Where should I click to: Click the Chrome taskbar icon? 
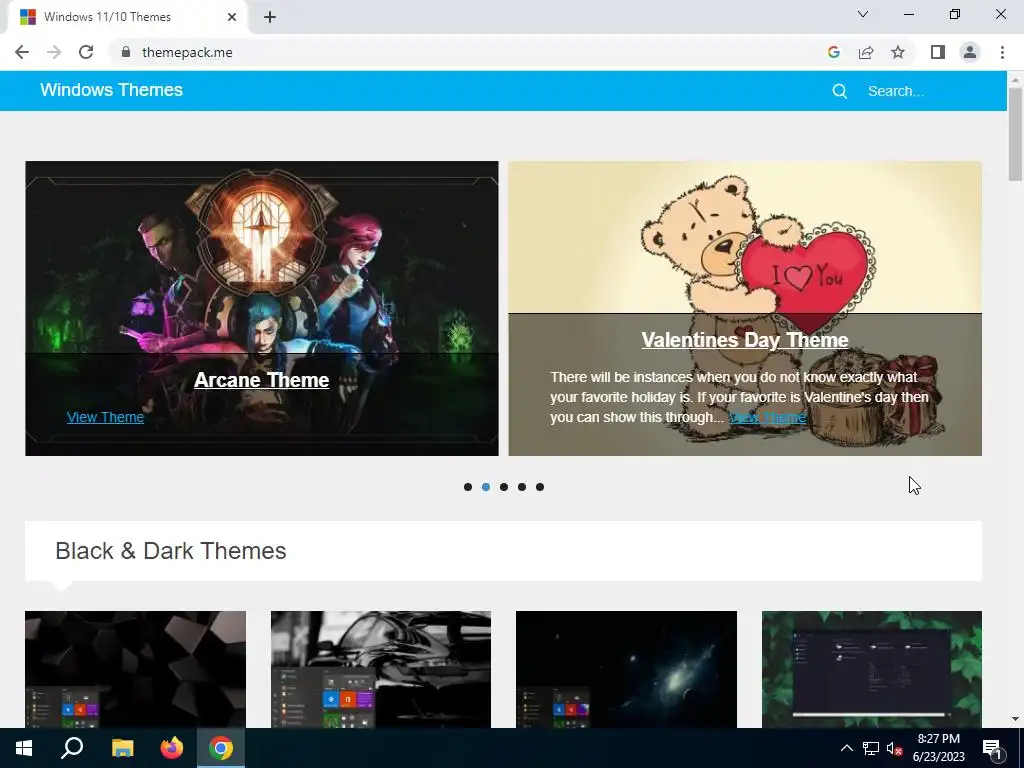221,748
